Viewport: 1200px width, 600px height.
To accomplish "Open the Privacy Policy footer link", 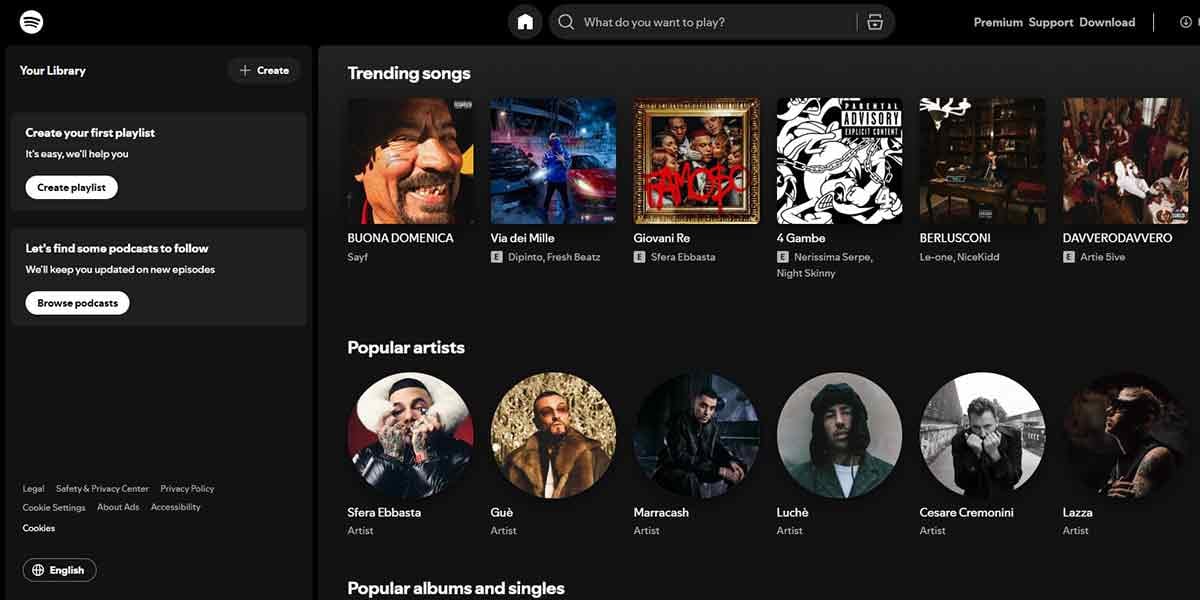I will tap(187, 489).
